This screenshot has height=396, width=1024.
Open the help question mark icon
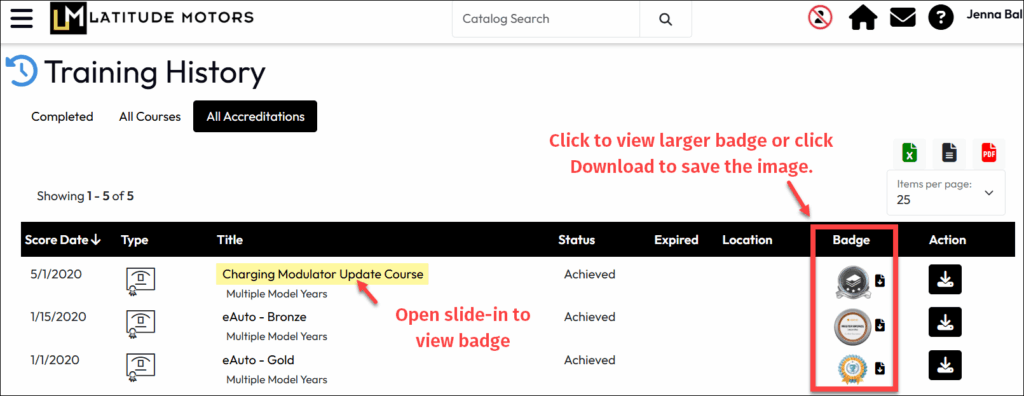[941, 18]
